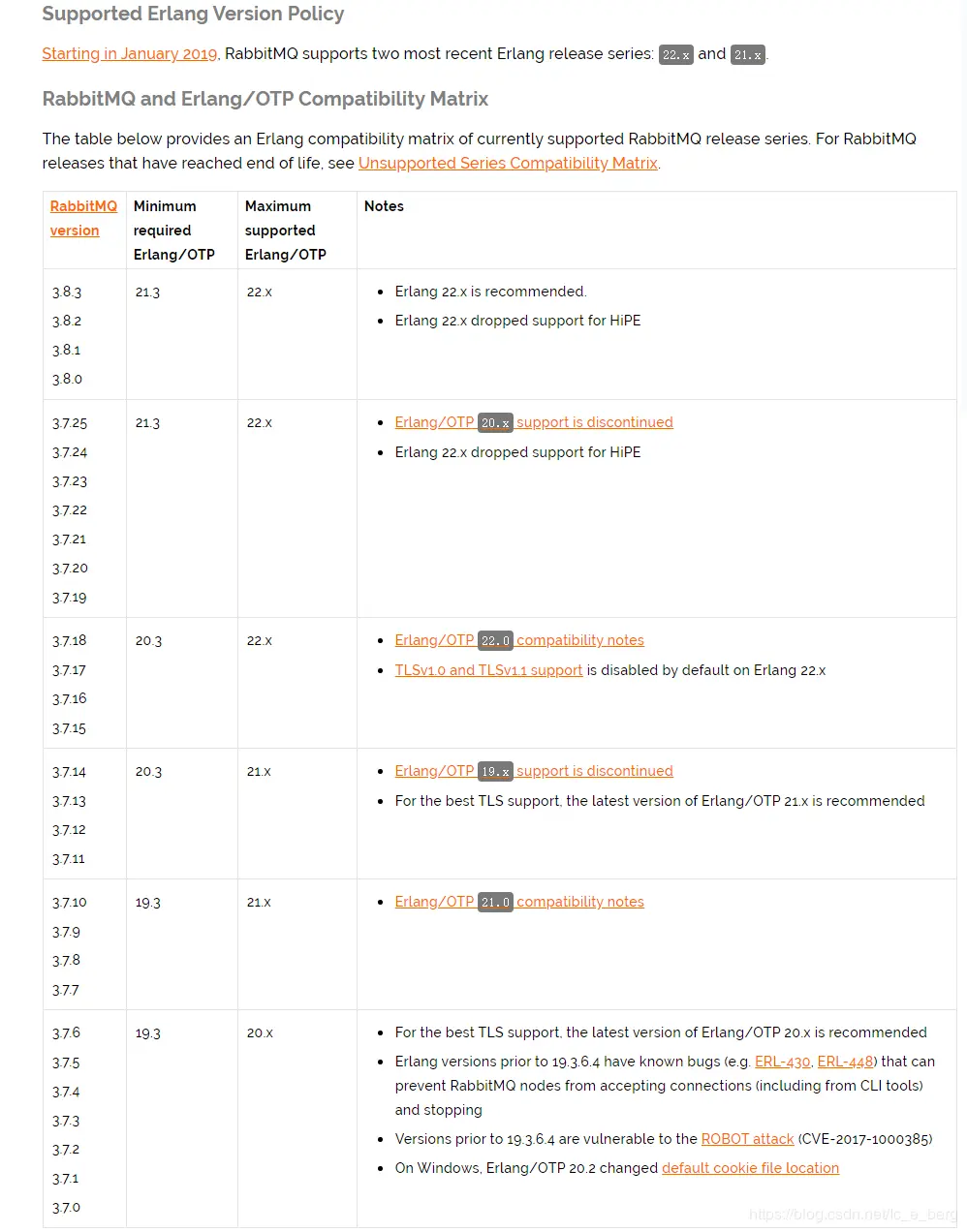
Task: Select version 3.7.6 cell
Action: point(67,1032)
